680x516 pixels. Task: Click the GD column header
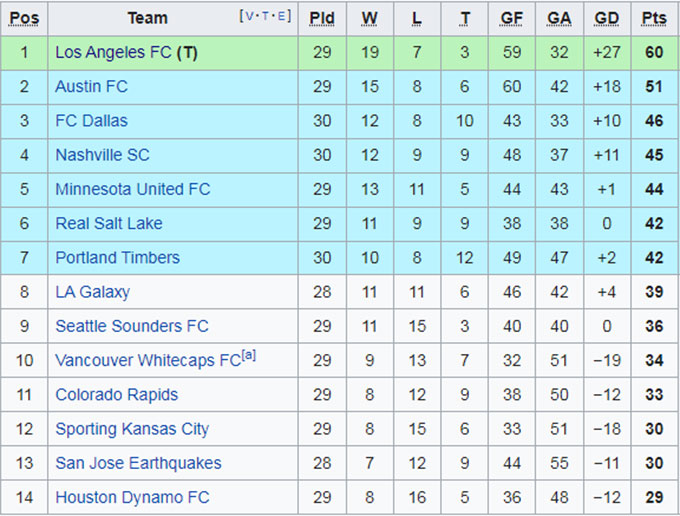(x=606, y=18)
